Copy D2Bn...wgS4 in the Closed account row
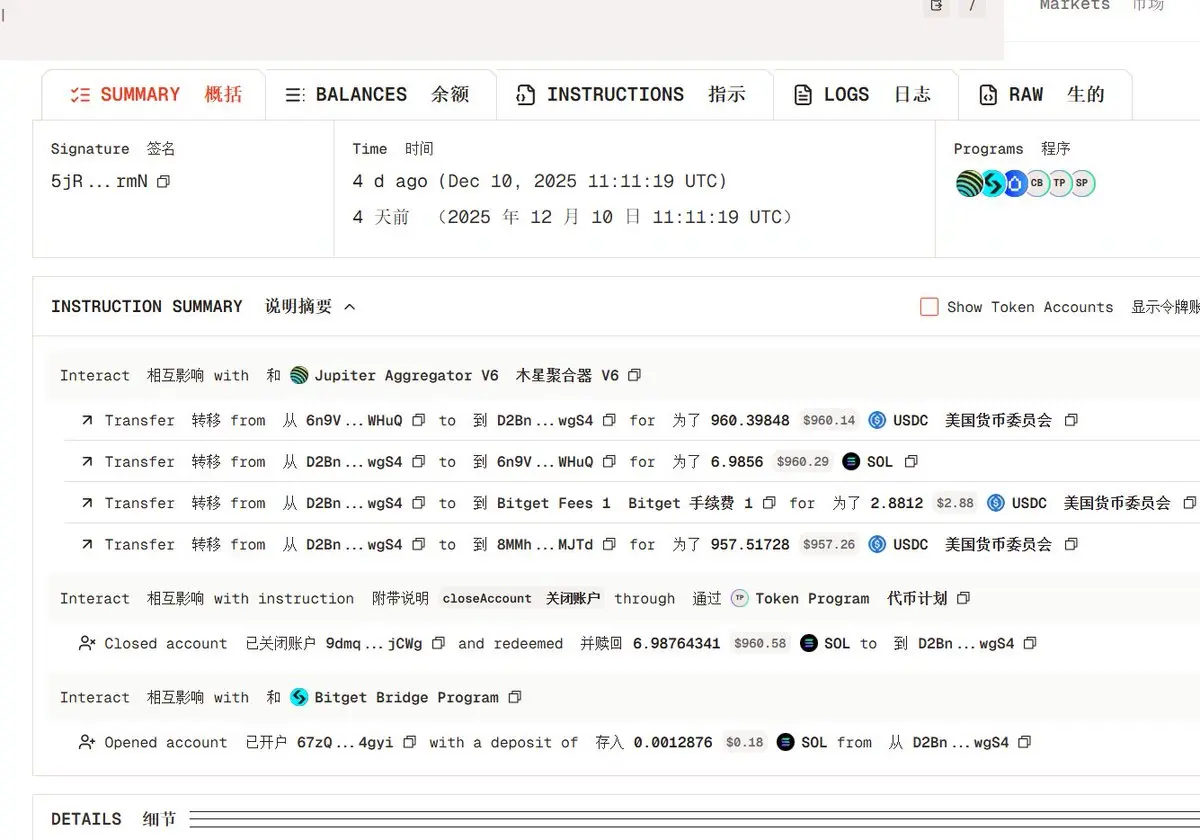Screen dimensions: 1200x840 1030,644
